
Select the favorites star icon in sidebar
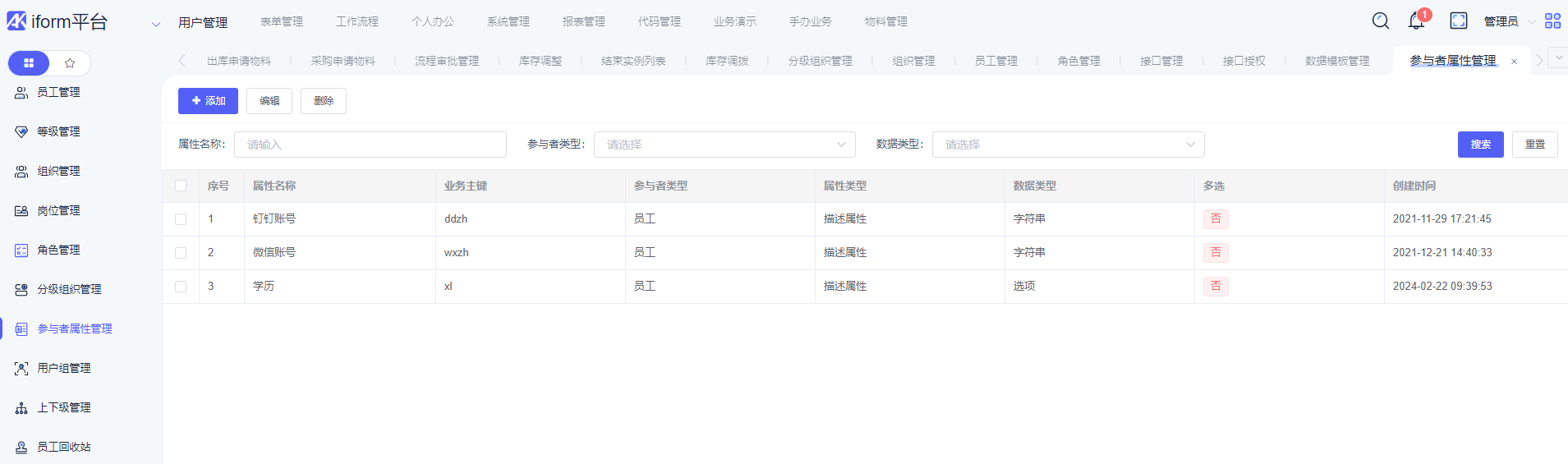70,63
